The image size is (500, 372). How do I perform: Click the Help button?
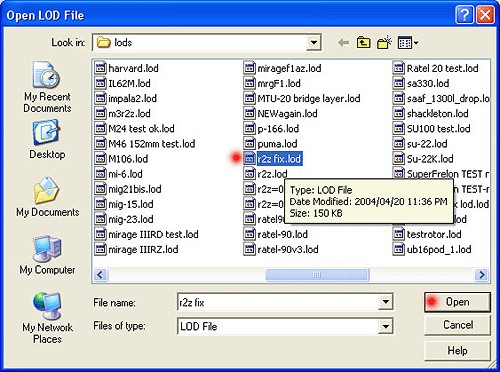click(x=457, y=351)
